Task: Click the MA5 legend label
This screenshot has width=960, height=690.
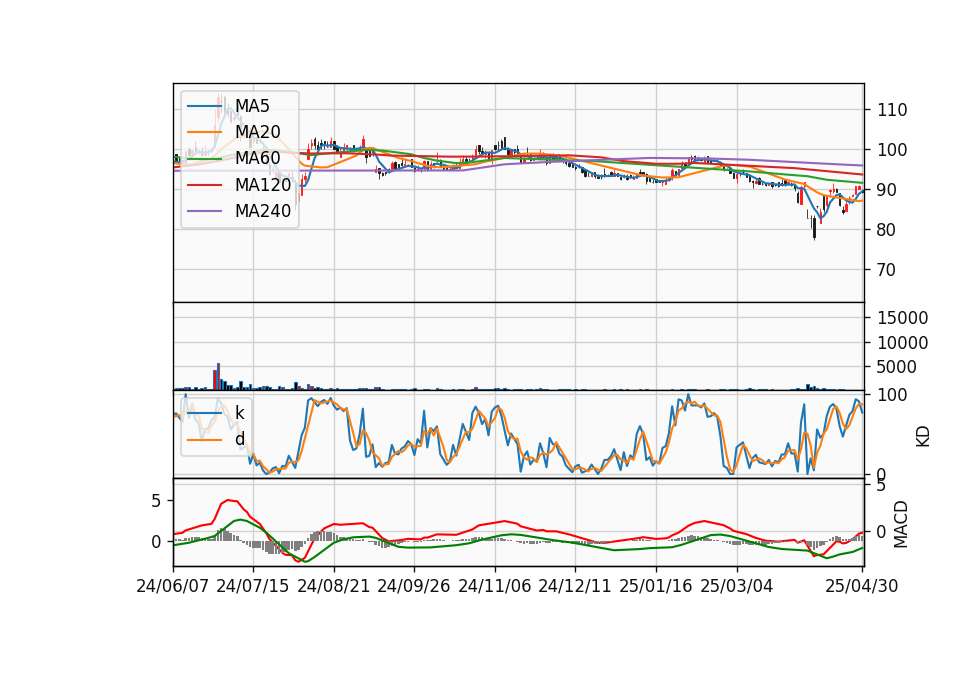Action: 252,106
